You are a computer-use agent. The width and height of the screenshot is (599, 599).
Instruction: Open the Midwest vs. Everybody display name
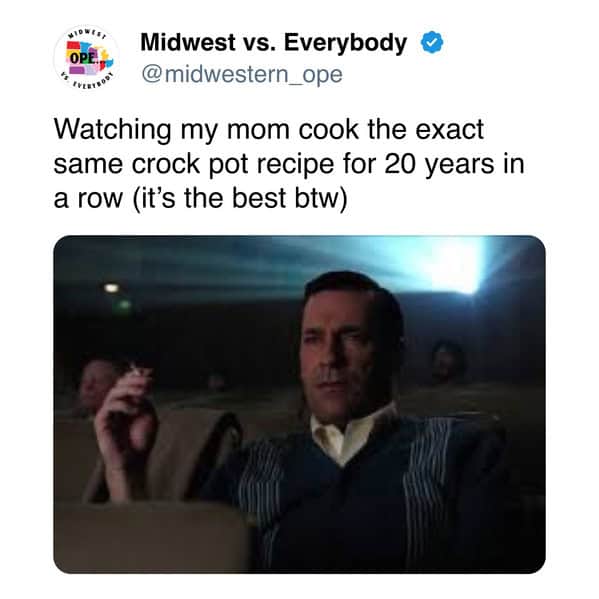click(x=273, y=42)
